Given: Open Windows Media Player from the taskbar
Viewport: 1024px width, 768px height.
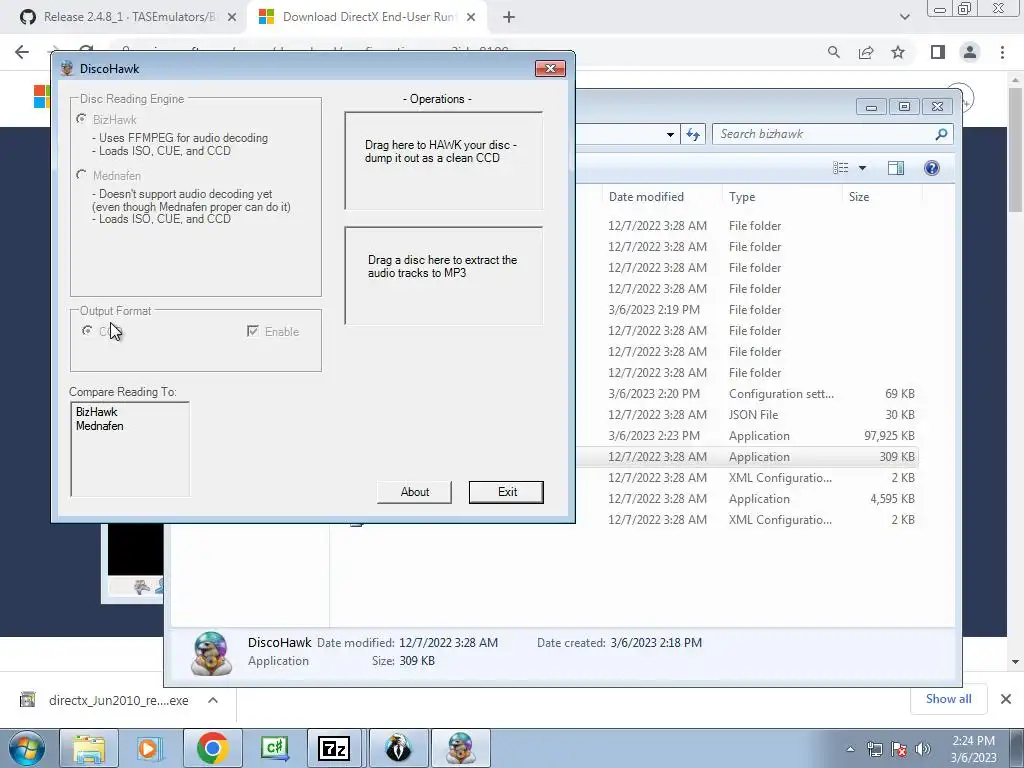Looking at the screenshot, I should tap(150, 748).
